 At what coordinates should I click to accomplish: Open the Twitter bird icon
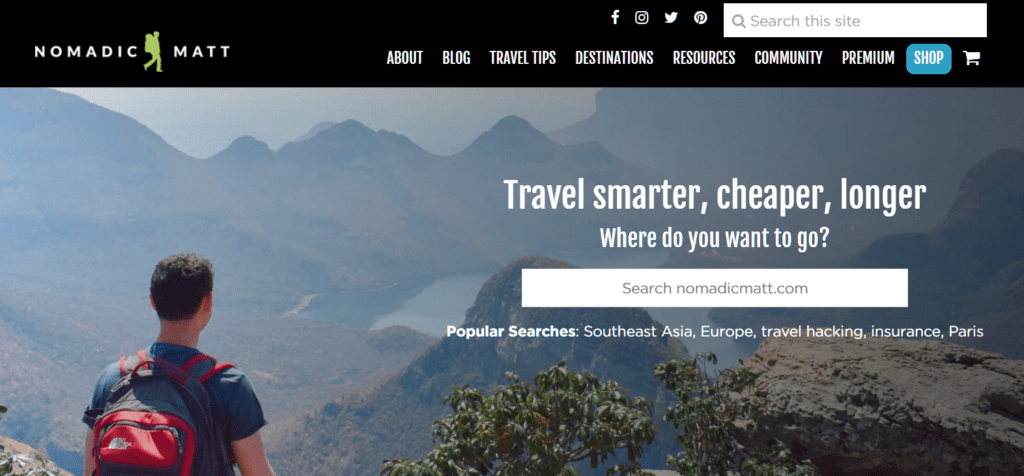click(x=671, y=18)
